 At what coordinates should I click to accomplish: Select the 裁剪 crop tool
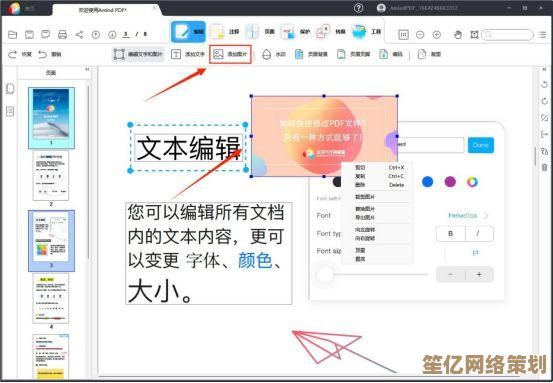coord(429,54)
